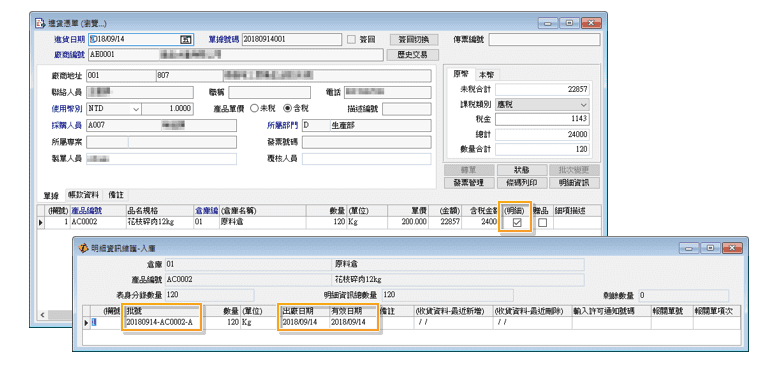781x366 pixels.
Task: Click the 所屬專案 input field
Action: click(161, 142)
